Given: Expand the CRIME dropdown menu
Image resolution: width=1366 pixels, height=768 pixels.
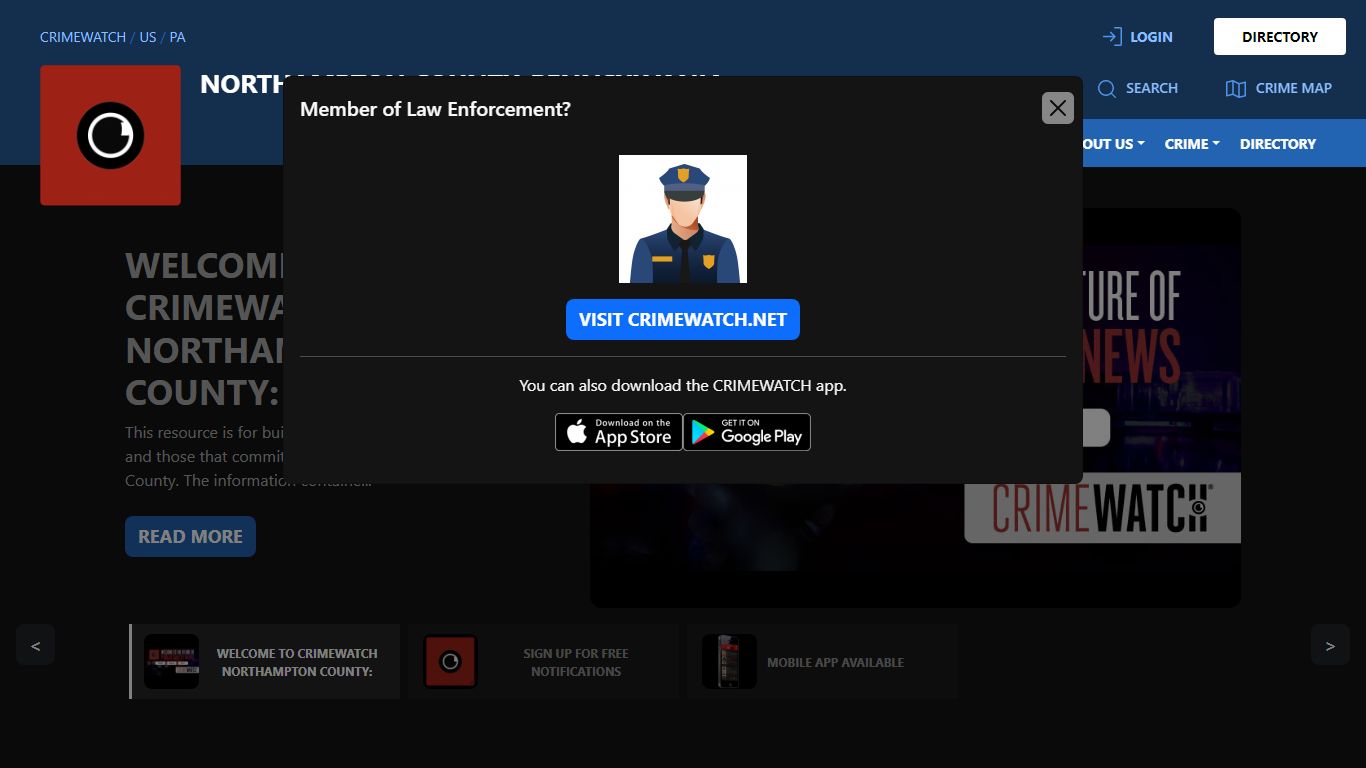Looking at the screenshot, I should click(1192, 144).
